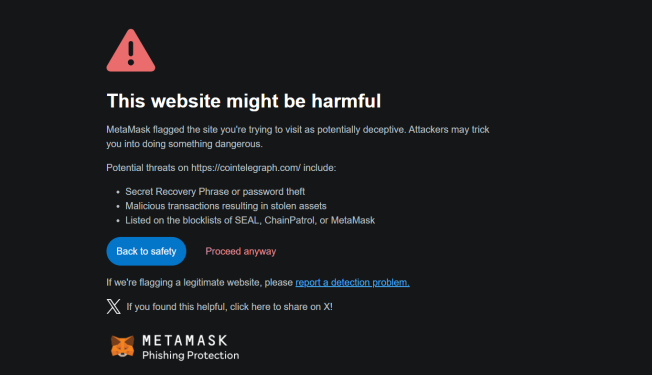Click the METAMASK wordmark text
Viewport: 652px width, 375px height.
point(185,340)
